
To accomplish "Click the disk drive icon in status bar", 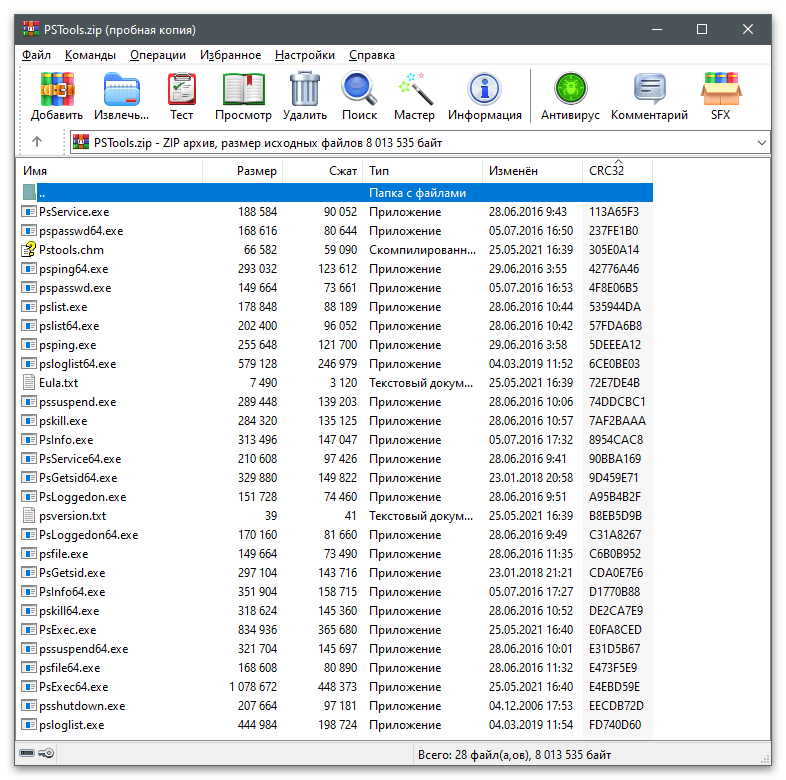I will (x=27, y=753).
